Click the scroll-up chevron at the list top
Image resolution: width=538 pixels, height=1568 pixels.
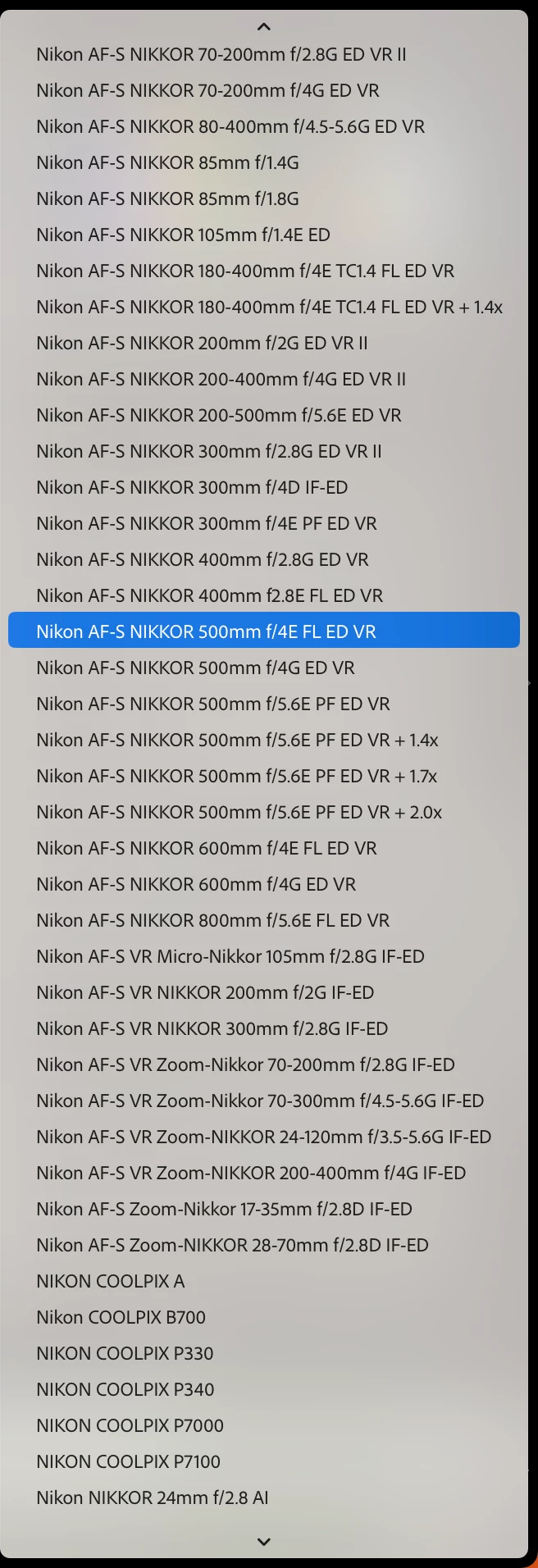click(x=263, y=26)
